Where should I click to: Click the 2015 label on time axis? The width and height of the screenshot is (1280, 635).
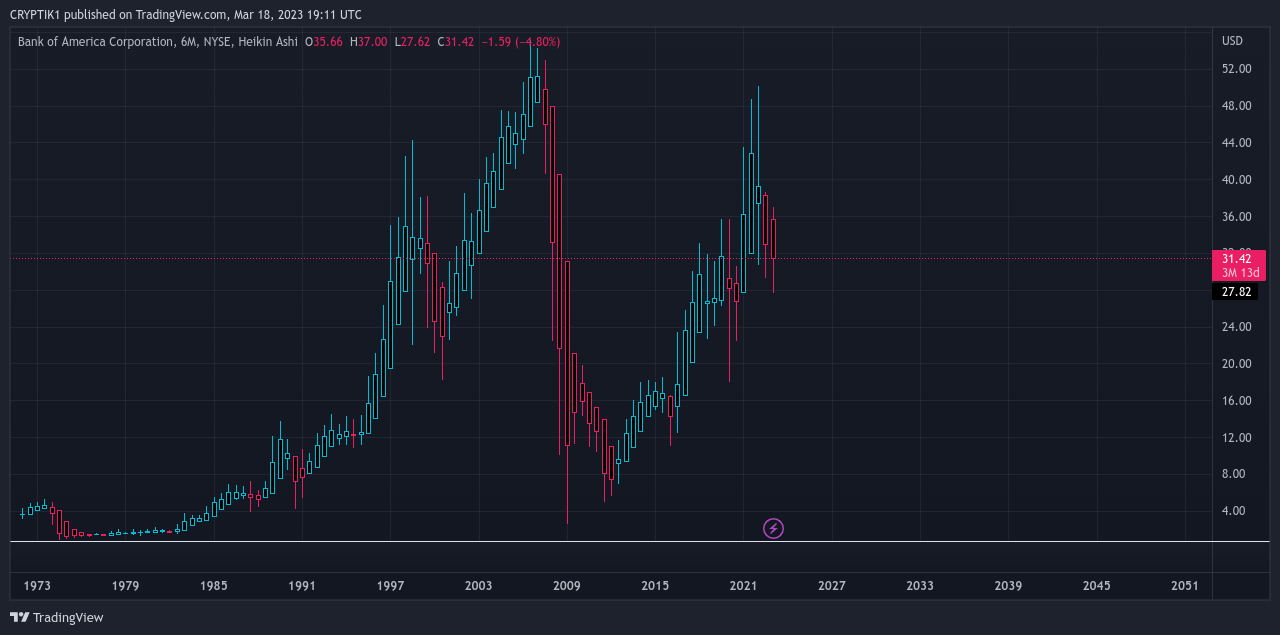[655, 586]
